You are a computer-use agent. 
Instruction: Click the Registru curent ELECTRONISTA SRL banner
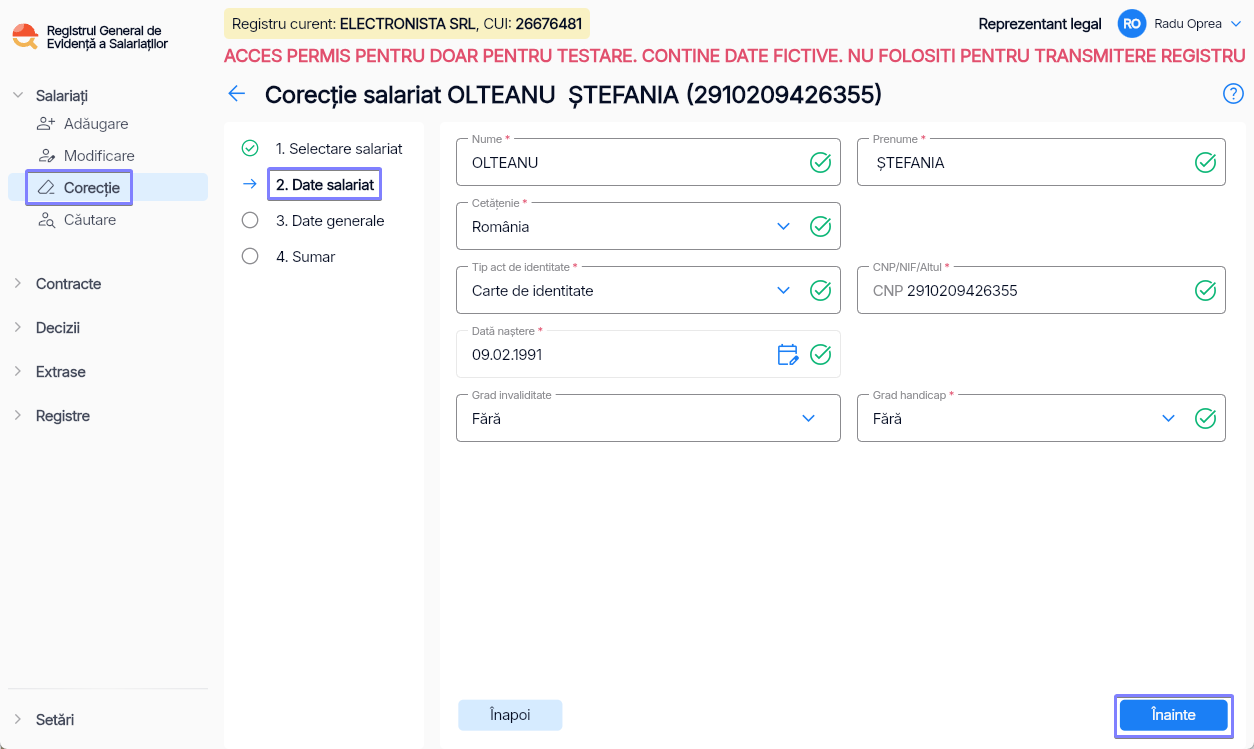tap(407, 24)
